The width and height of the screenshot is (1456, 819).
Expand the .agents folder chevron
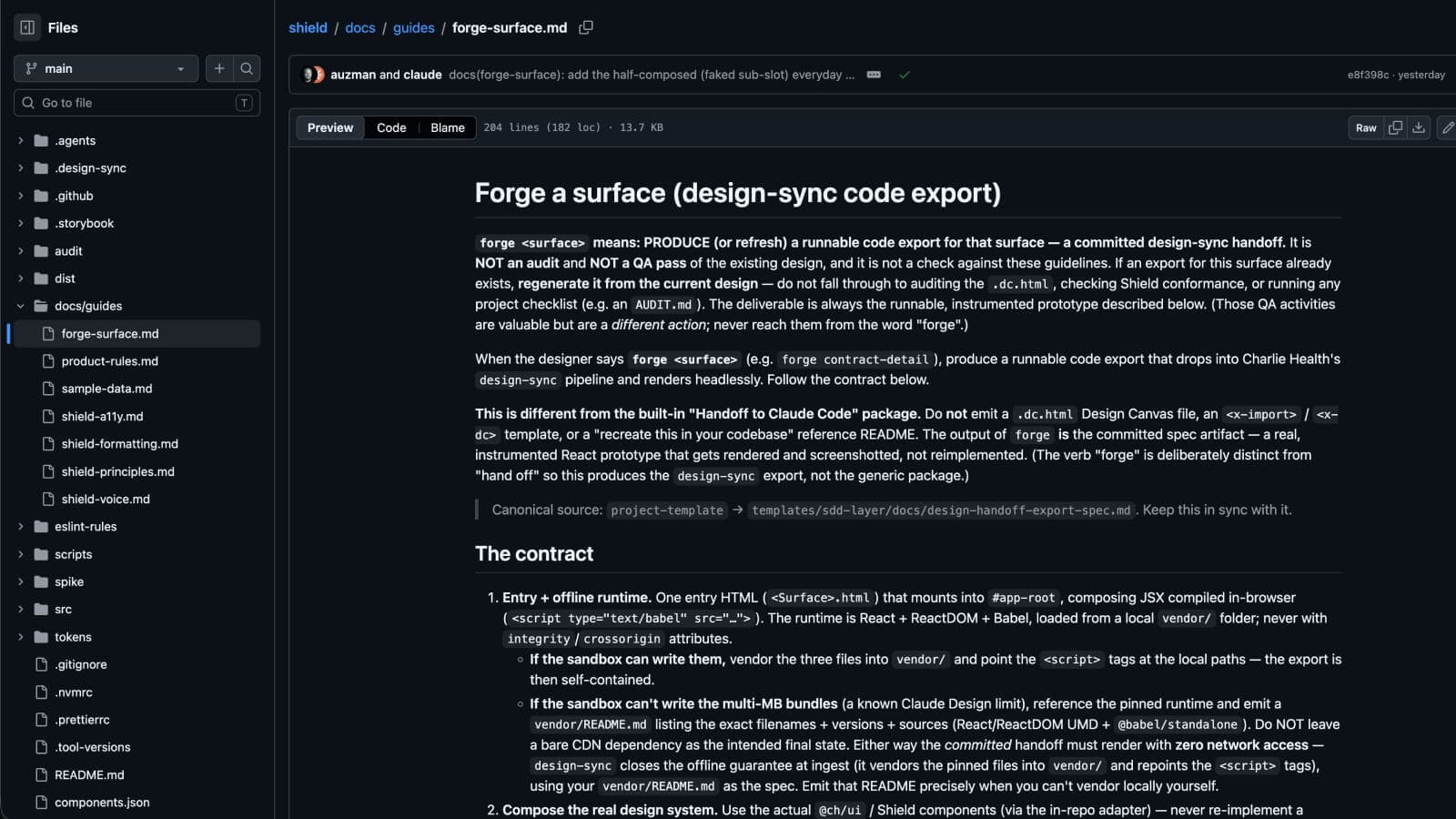click(21, 140)
